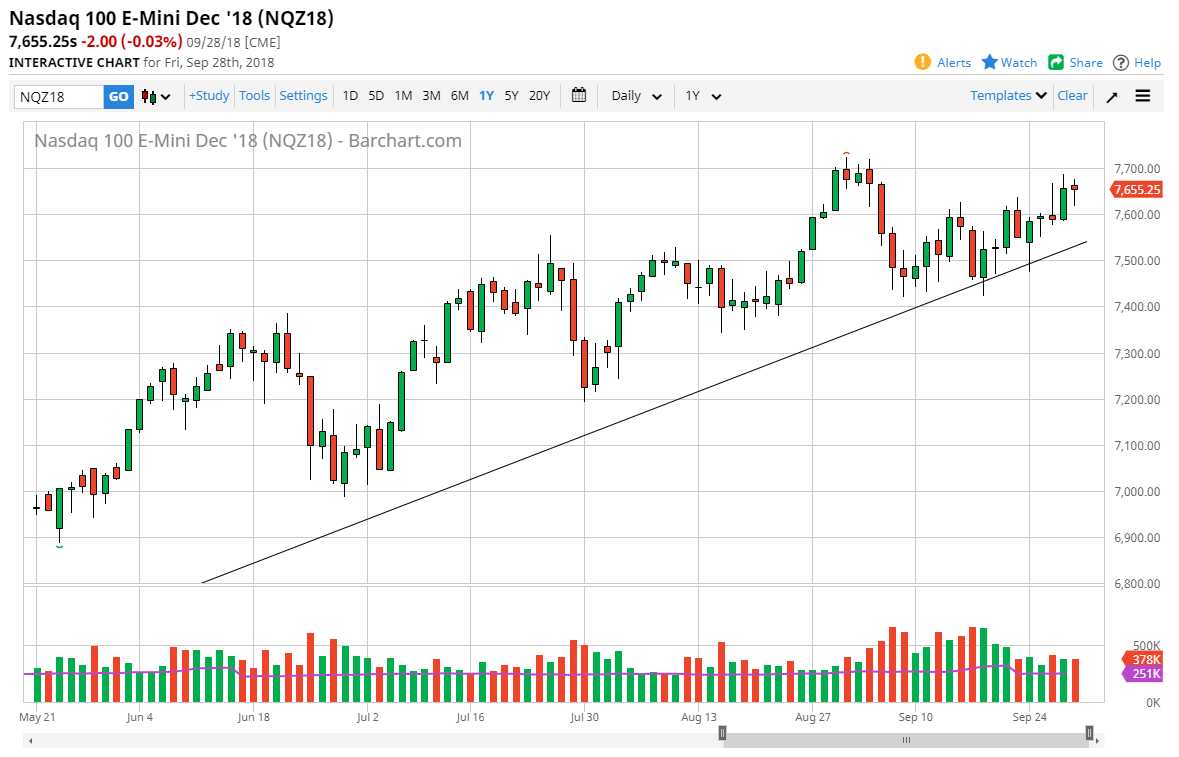Open the Daily frequency dropdown
The height and width of the screenshot is (757, 1179).
coord(632,95)
